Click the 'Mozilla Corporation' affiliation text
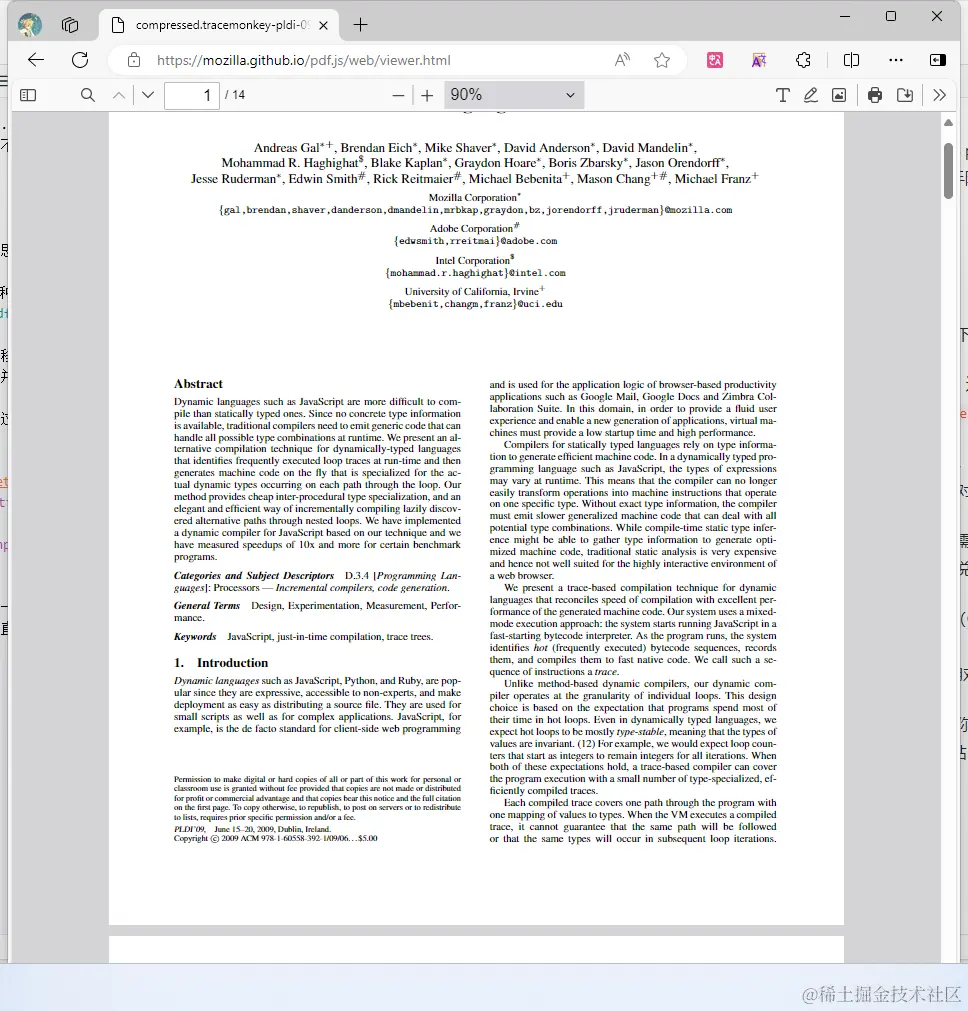Viewport: 968px width, 1011px height. pos(474,197)
